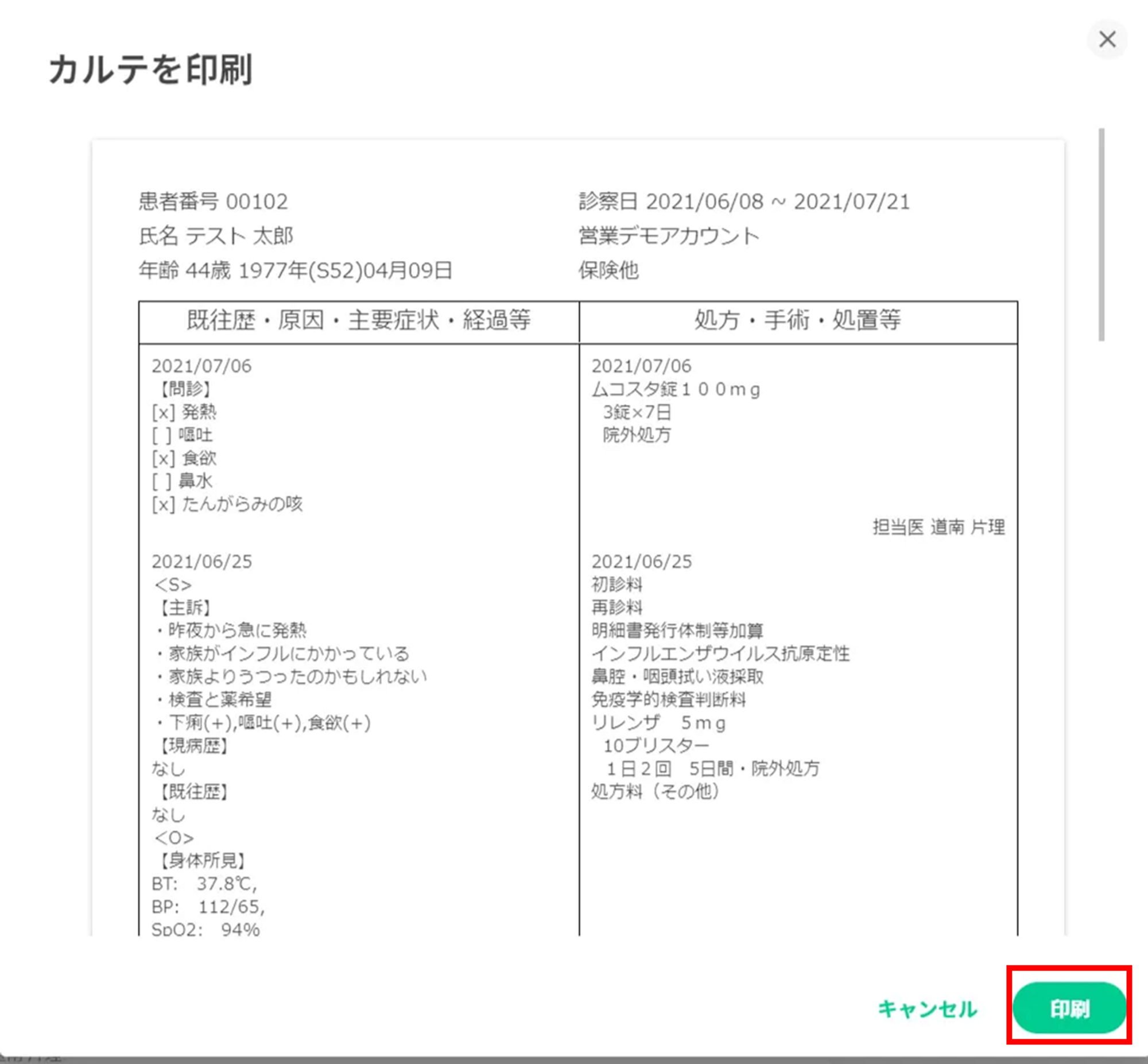
Task: Click the リレンザ 5mg prescription entry
Action: click(x=658, y=722)
